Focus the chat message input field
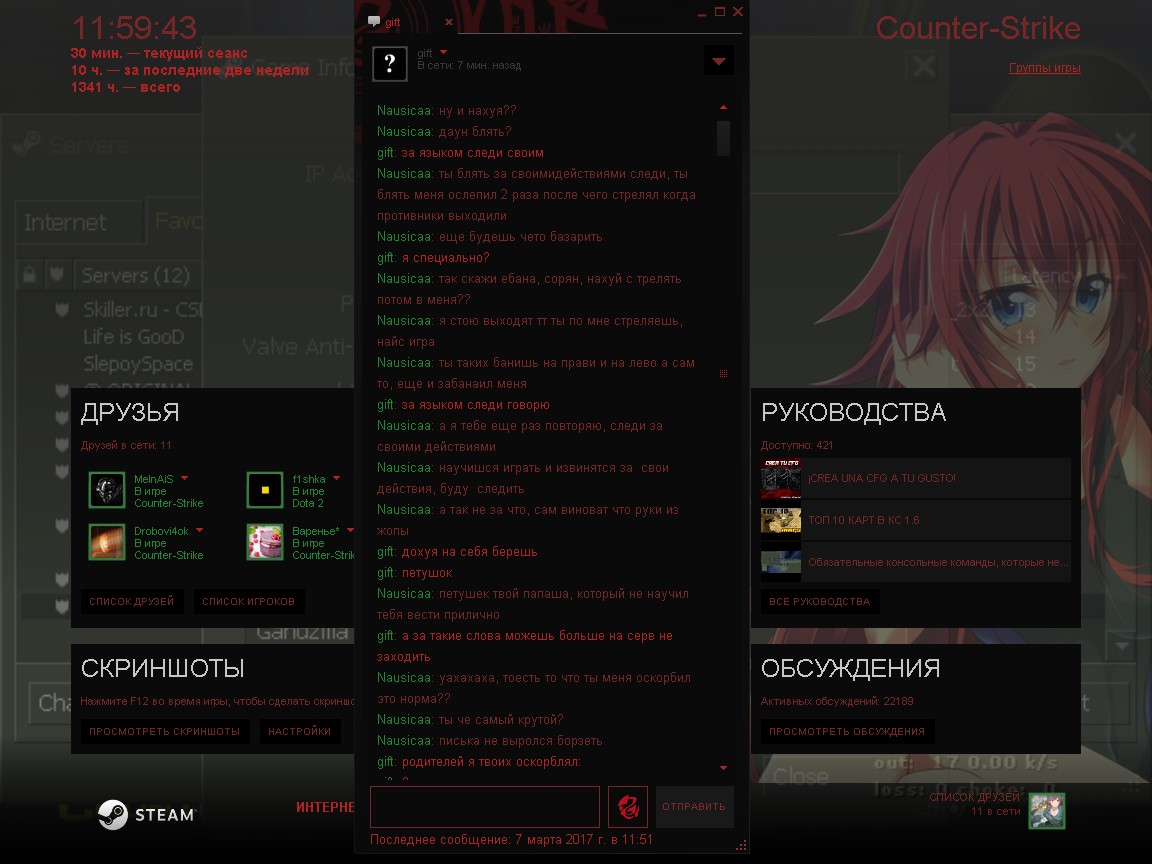 [485, 807]
